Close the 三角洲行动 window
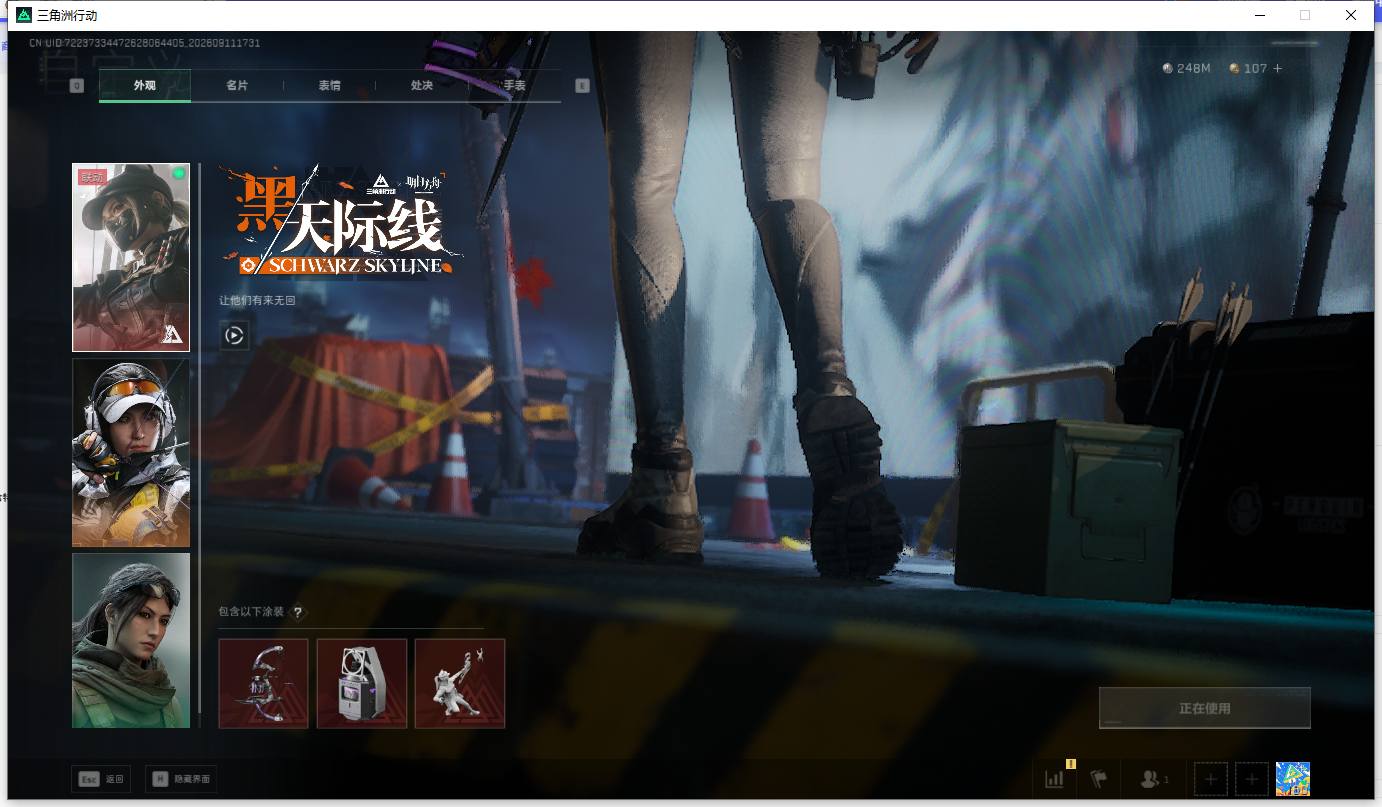Image resolution: width=1382 pixels, height=807 pixels. click(1351, 15)
